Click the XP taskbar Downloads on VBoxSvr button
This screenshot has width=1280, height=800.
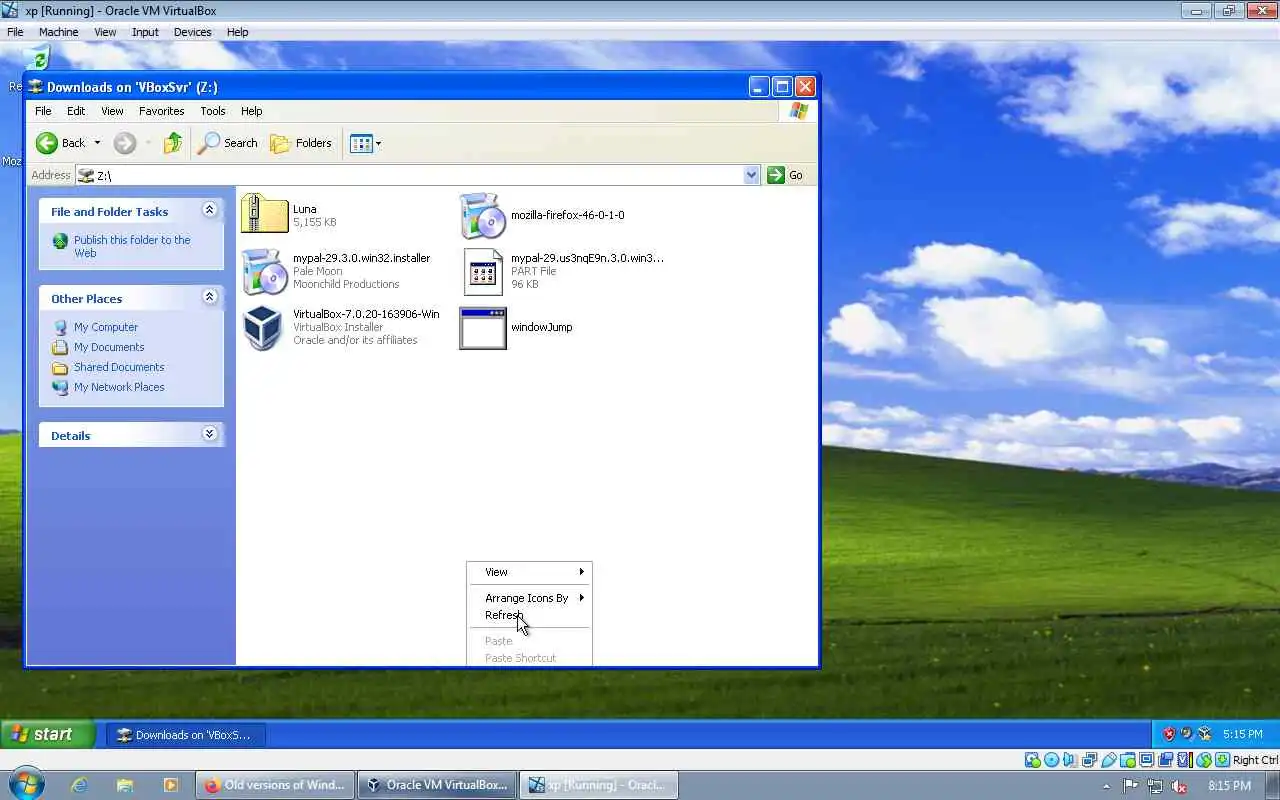tap(186, 735)
